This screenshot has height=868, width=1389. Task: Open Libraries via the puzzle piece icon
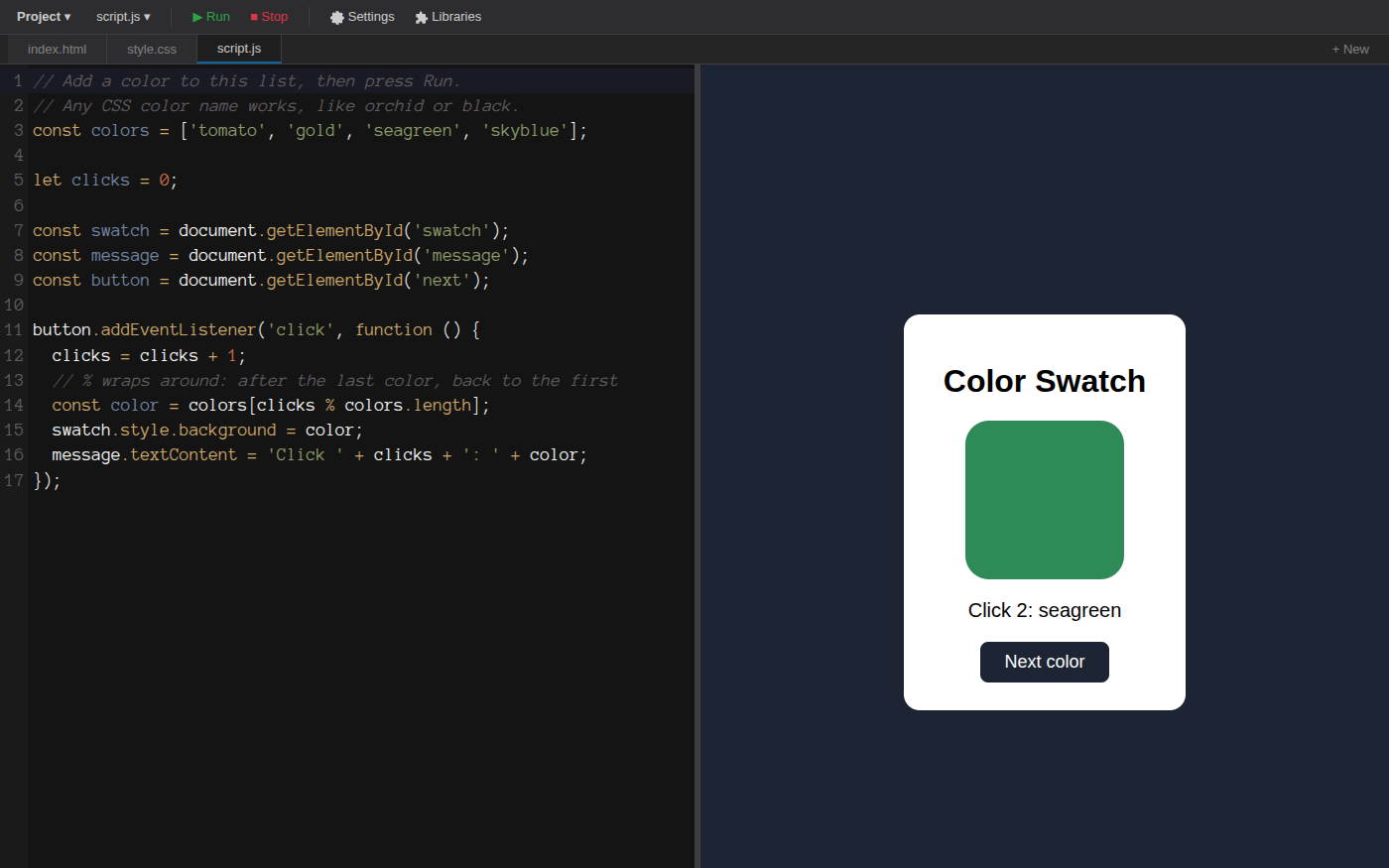[447, 17]
